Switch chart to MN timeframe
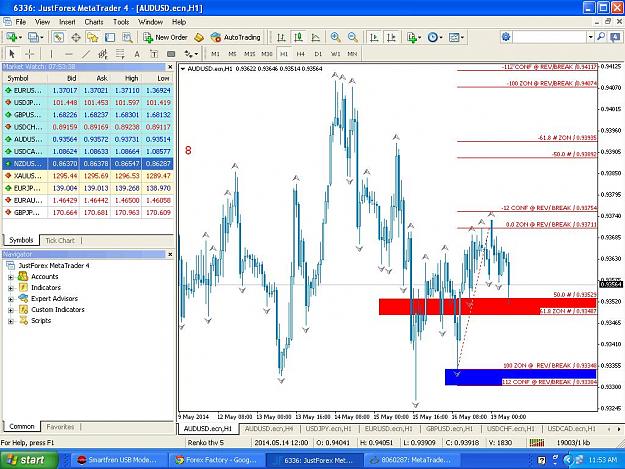 [x=352, y=53]
